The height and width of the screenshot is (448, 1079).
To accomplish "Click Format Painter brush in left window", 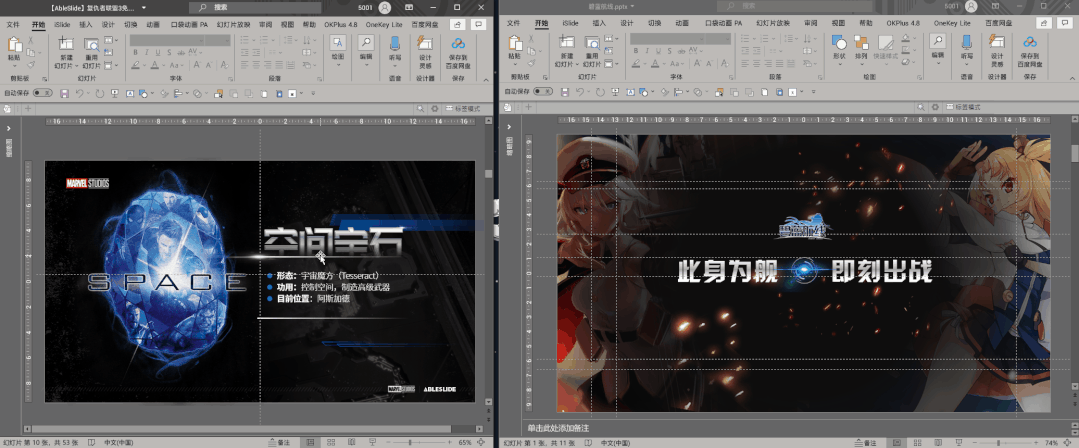I will pyautogui.click(x=30, y=64).
